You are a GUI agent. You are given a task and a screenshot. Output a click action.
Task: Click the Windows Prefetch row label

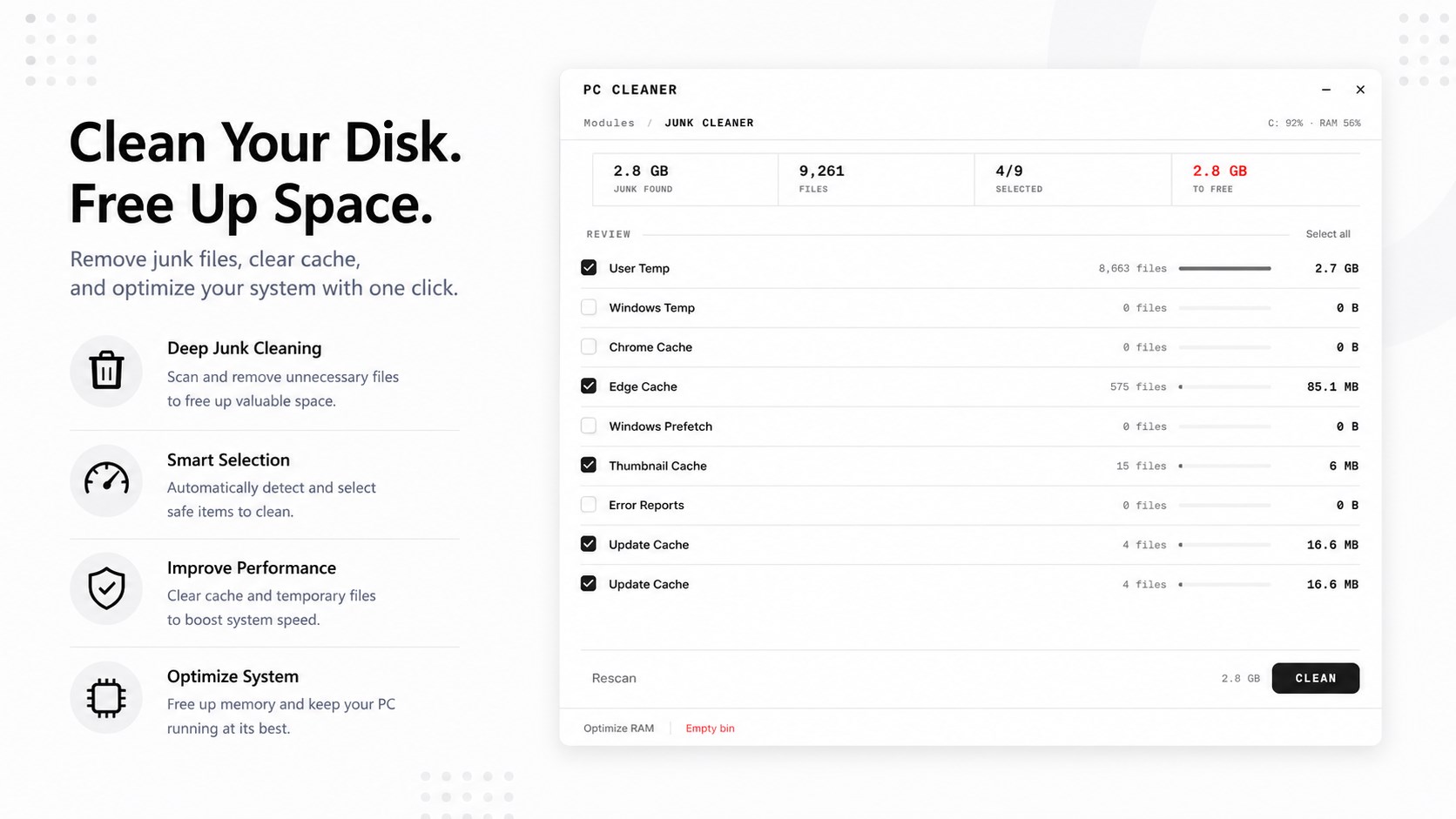coord(660,426)
